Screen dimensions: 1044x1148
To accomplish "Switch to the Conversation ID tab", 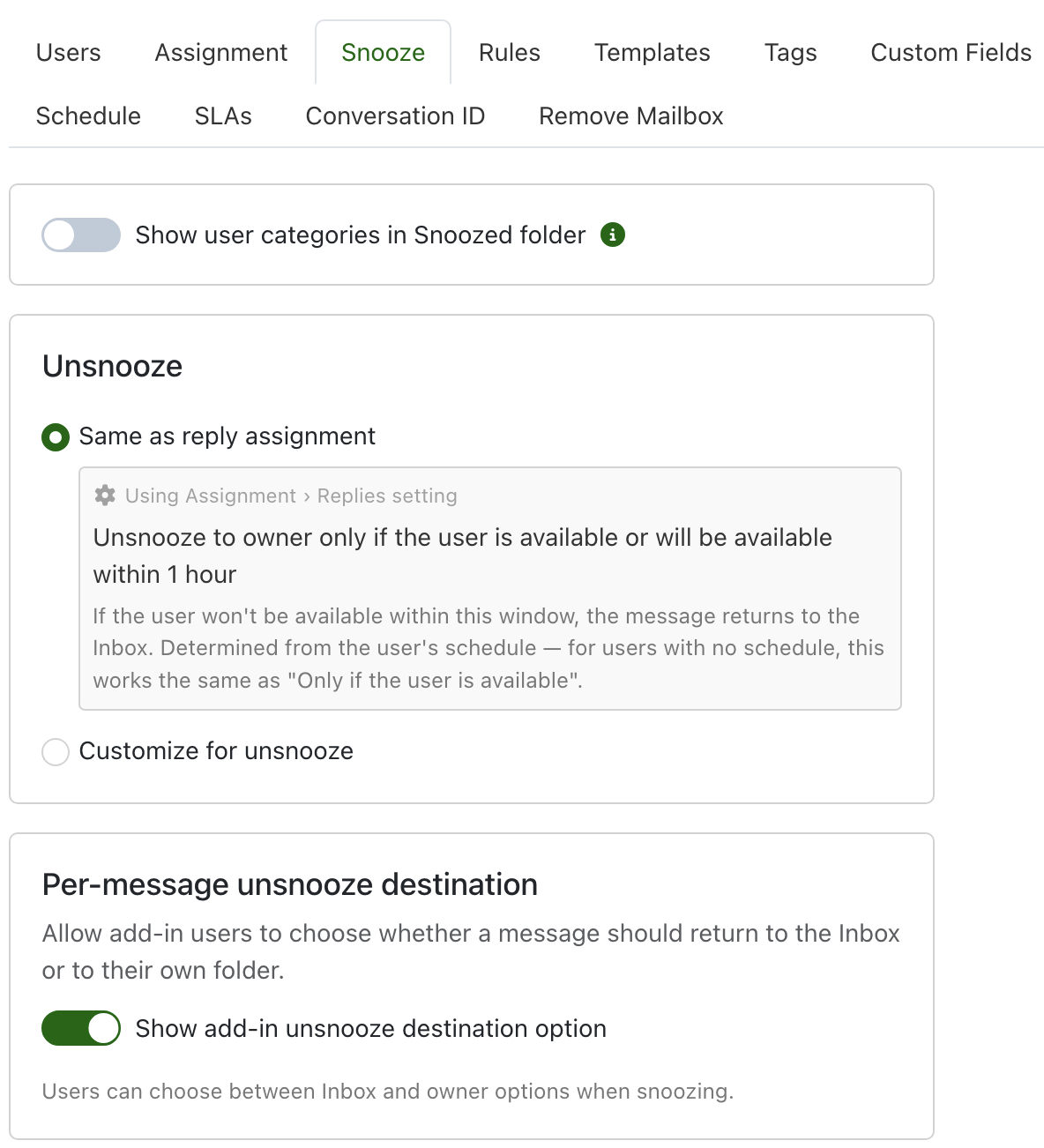I will (395, 116).
